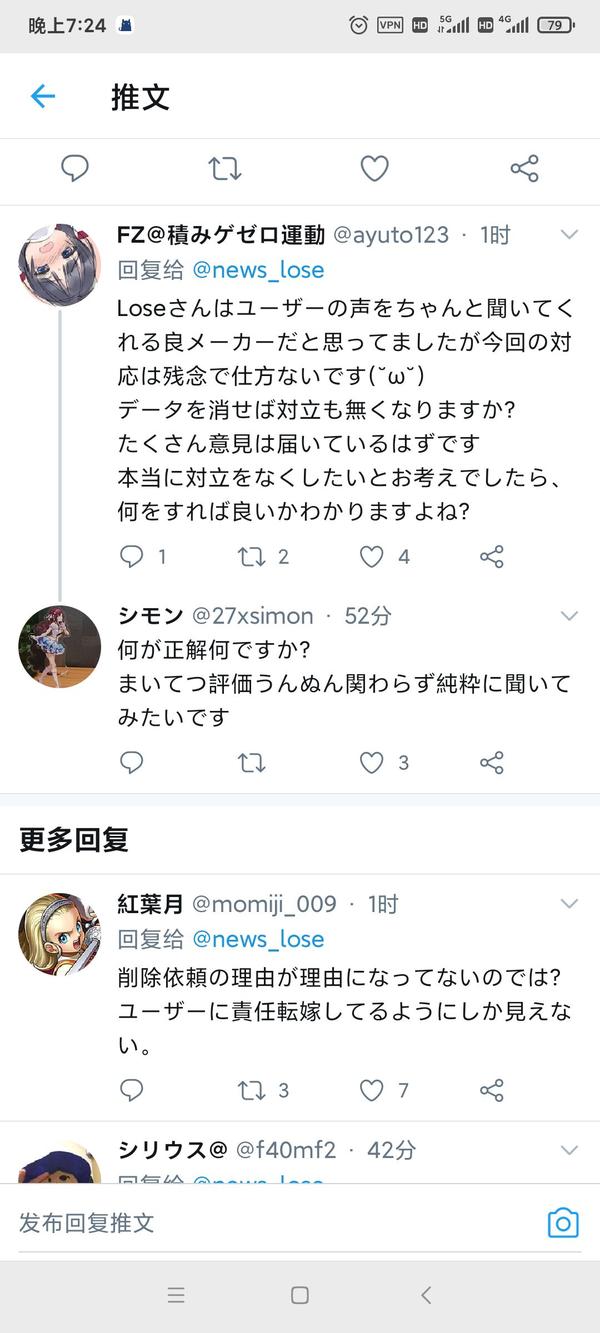Like the FZ@積みゲゼロ運動 reply
Image resolution: width=600 pixels, height=1333 pixels.
click(x=372, y=557)
